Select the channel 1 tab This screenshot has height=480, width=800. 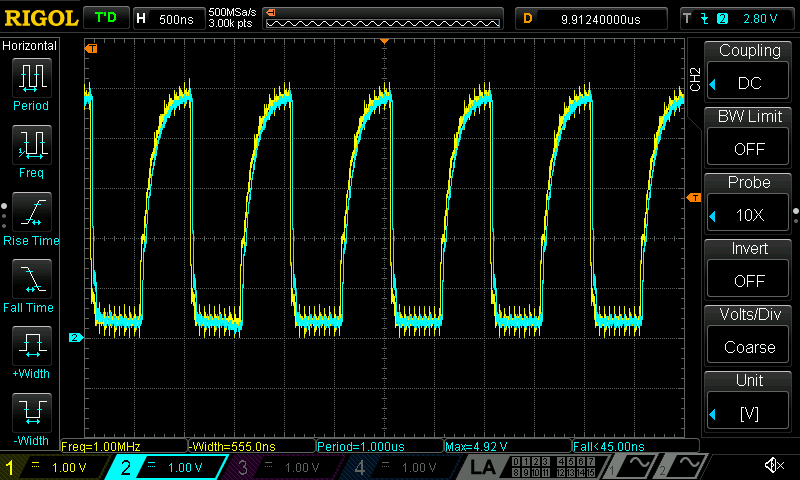coord(55,467)
